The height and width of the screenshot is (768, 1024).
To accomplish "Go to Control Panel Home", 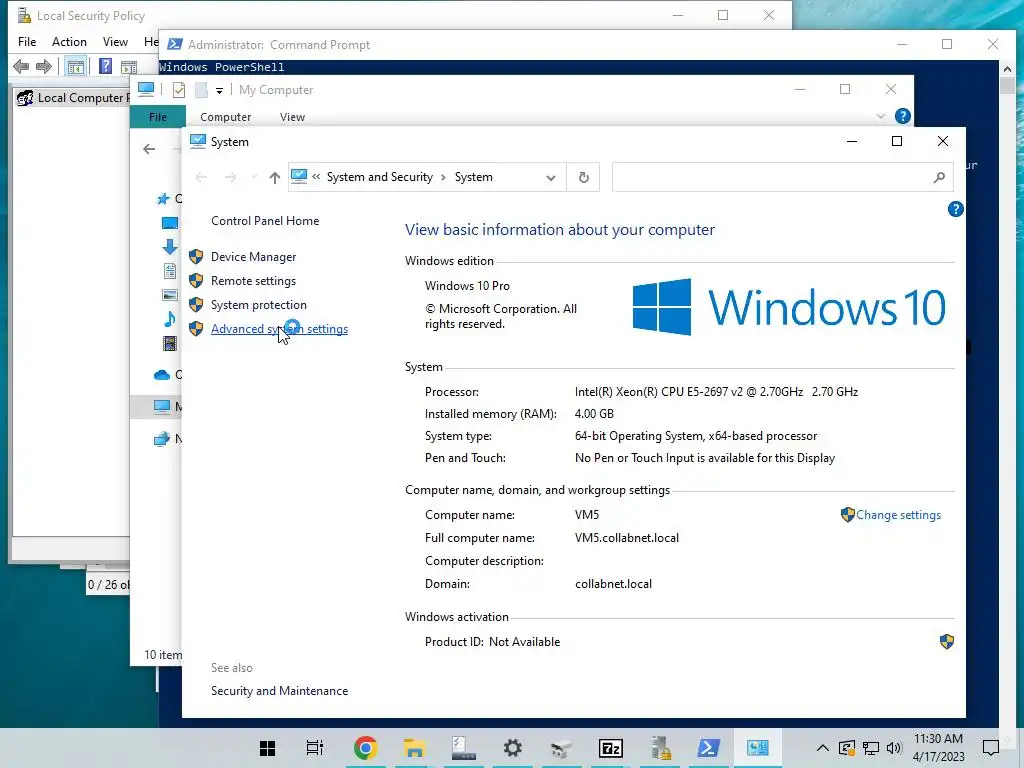I will (x=264, y=221).
